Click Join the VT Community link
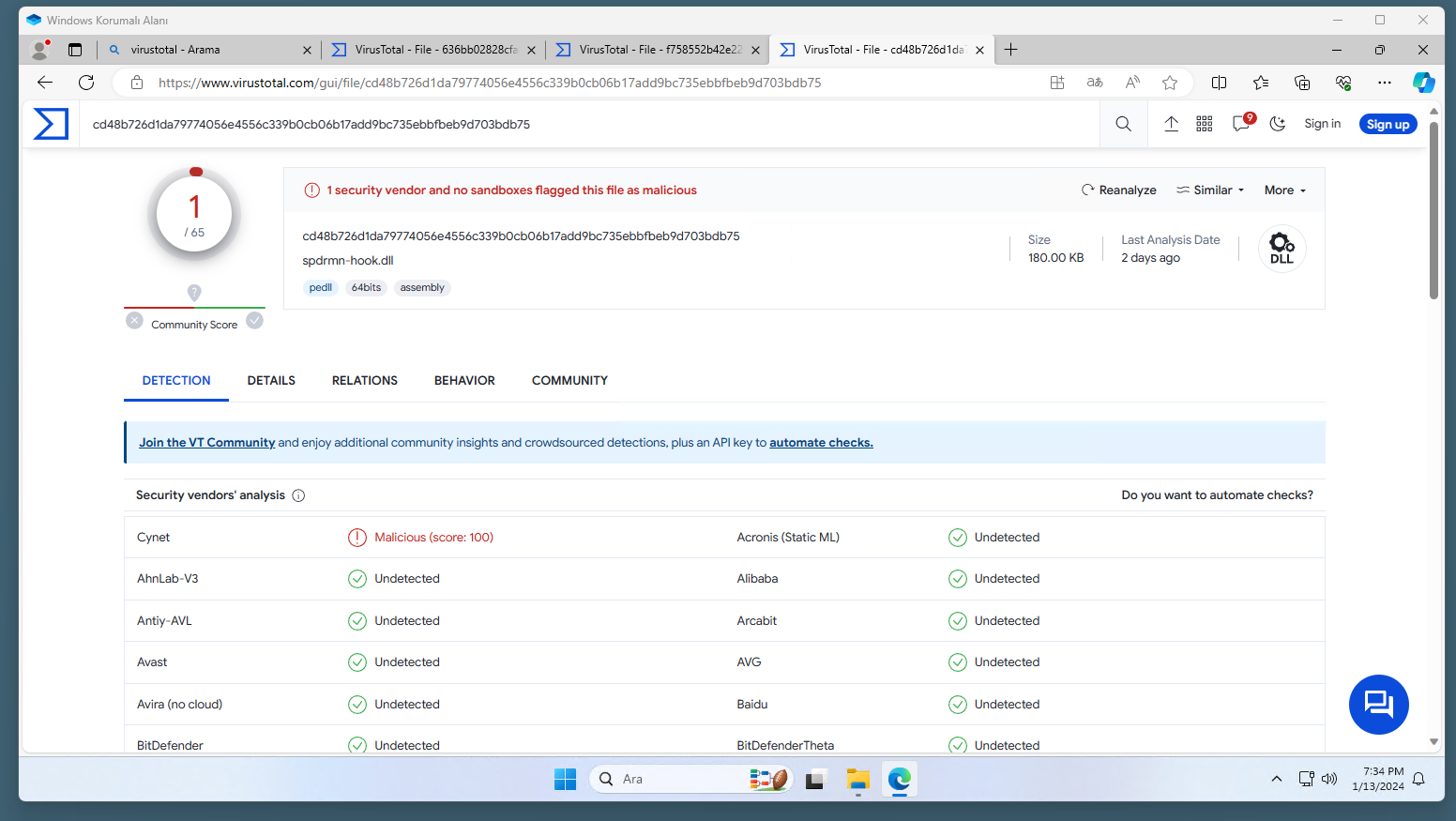 206,443
